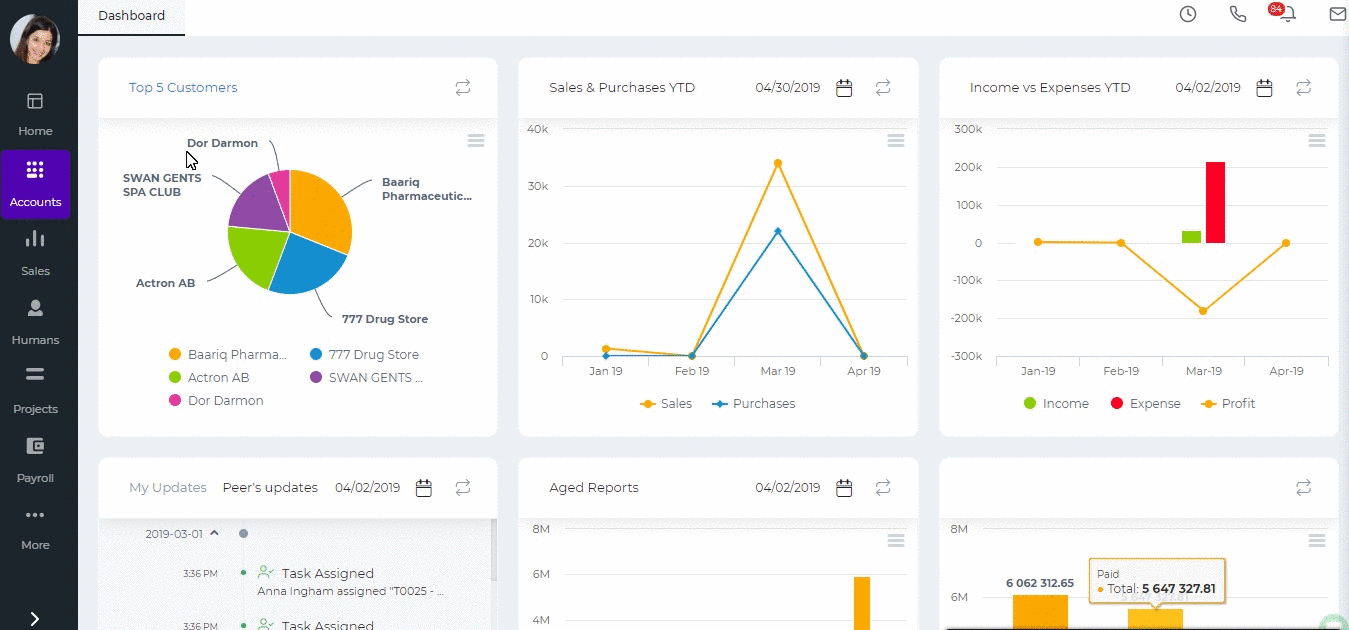The height and width of the screenshot is (630, 1349).
Task: Toggle Baariq Pharma legend entry
Action: [228, 355]
